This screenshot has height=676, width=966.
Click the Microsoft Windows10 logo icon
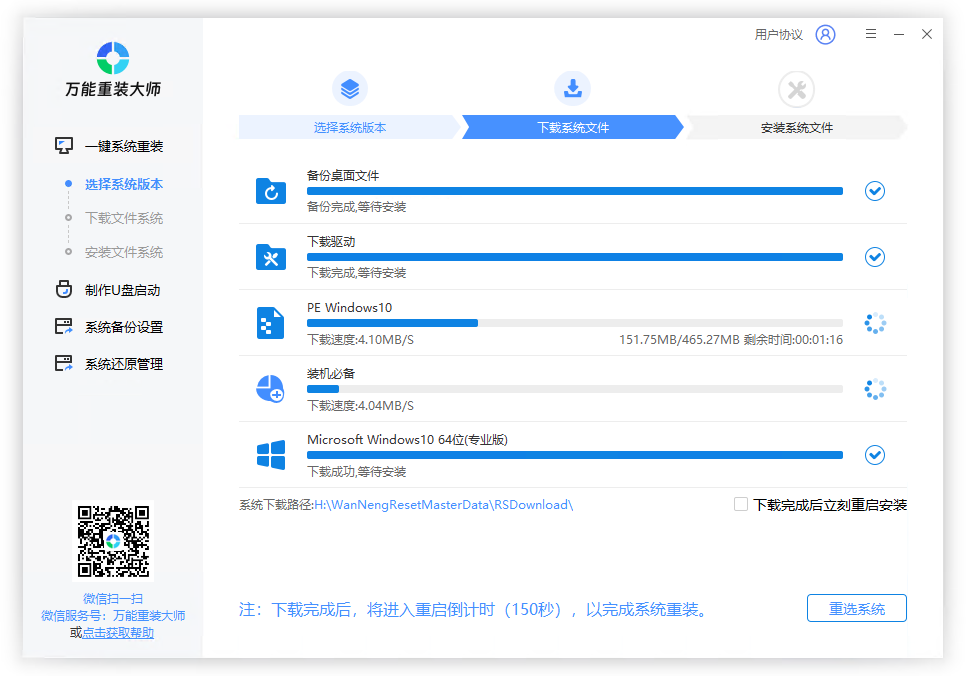click(271, 455)
